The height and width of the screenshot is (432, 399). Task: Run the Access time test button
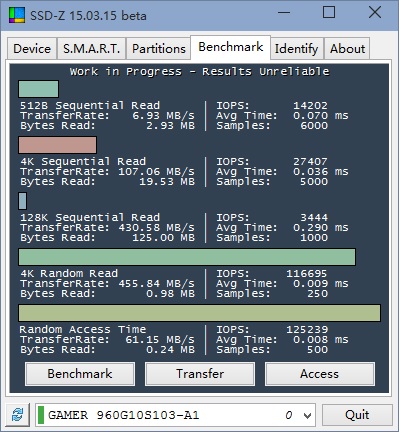(x=320, y=374)
